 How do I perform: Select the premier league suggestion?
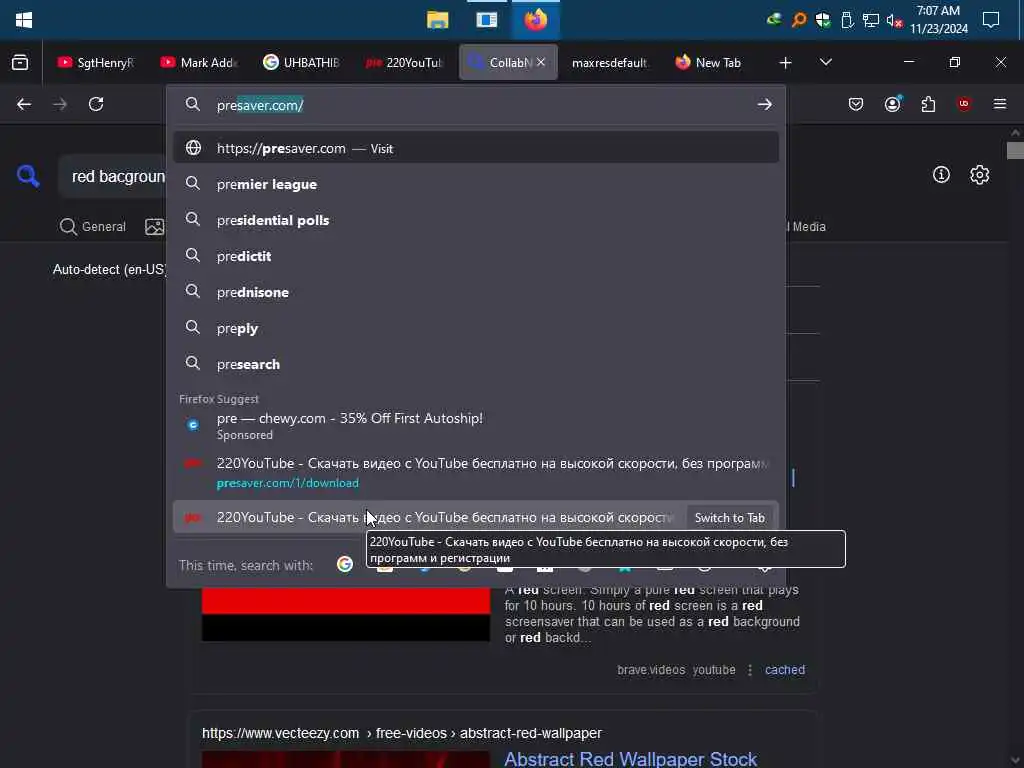pyautogui.click(x=476, y=184)
